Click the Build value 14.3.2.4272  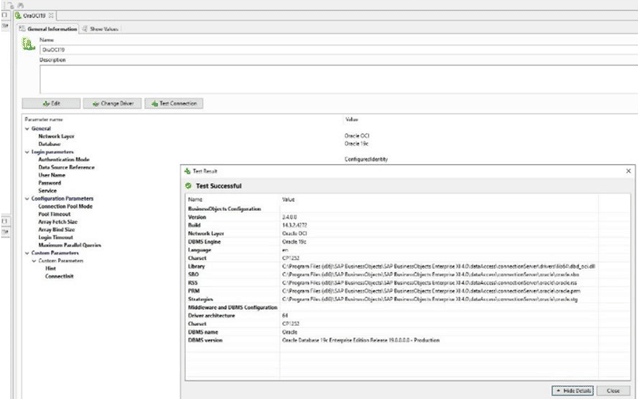coord(294,225)
